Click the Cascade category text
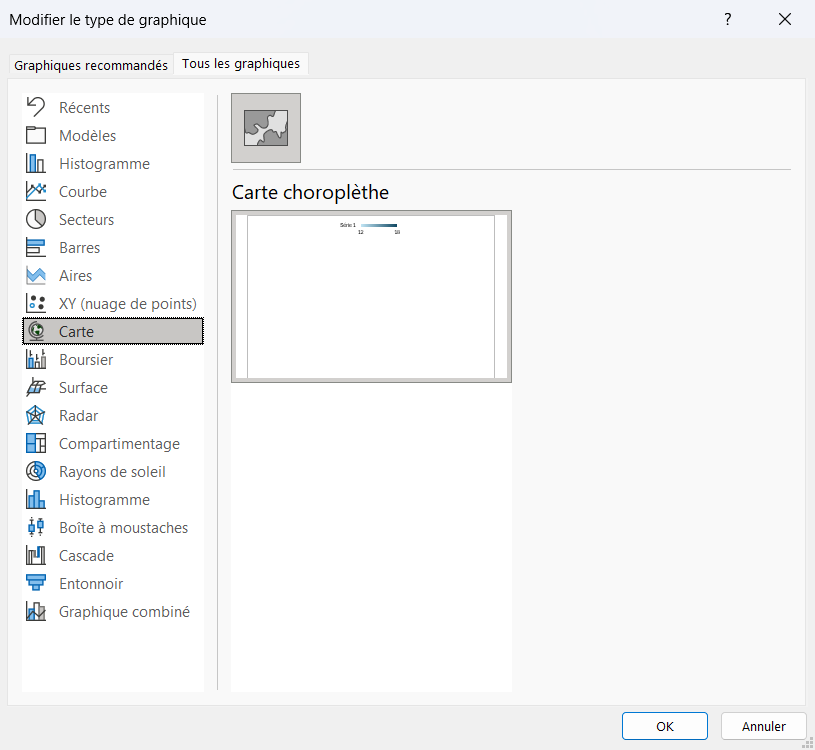This screenshot has height=750, width=815. coord(86,556)
